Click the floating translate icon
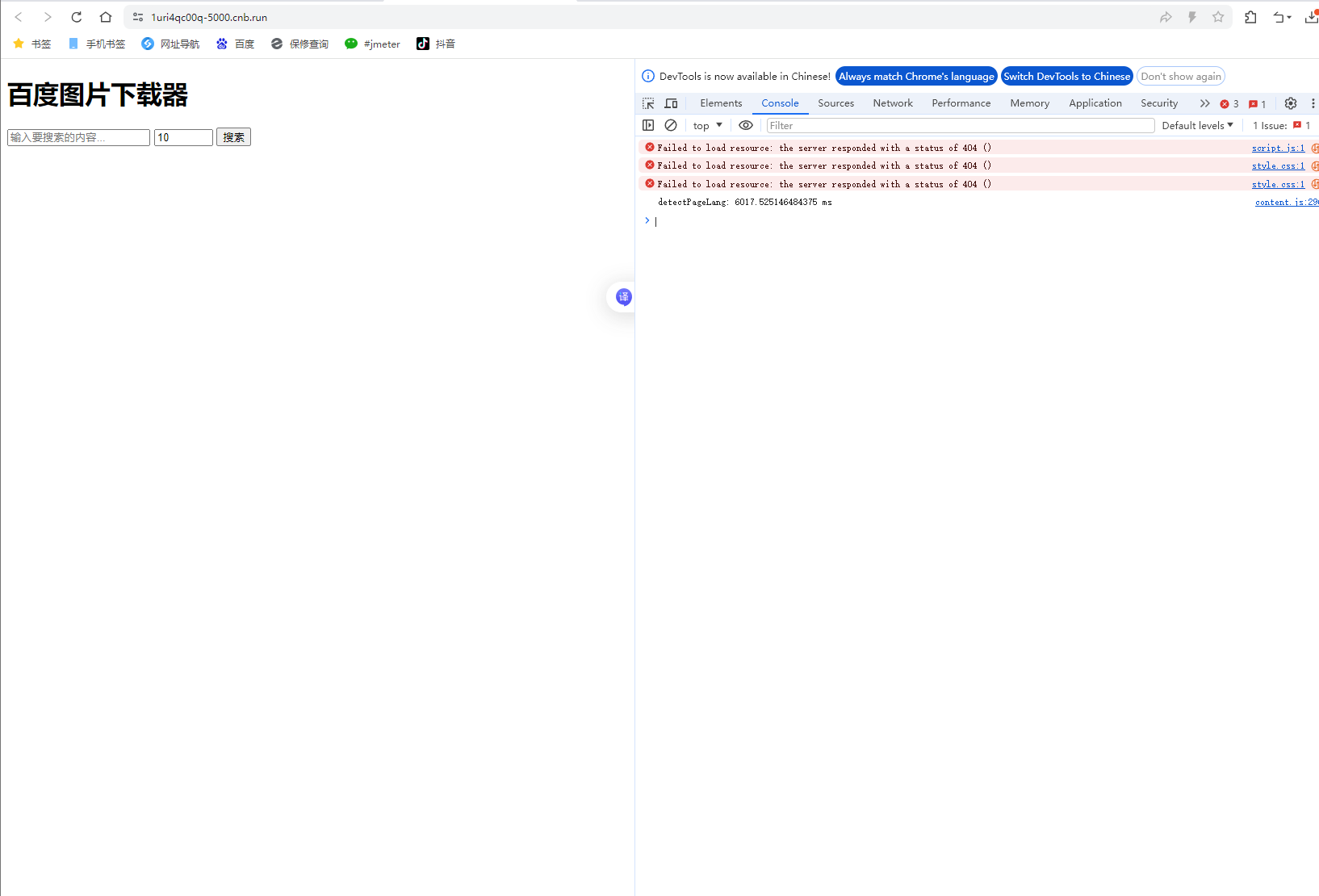The width and height of the screenshot is (1319, 896). [623, 297]
